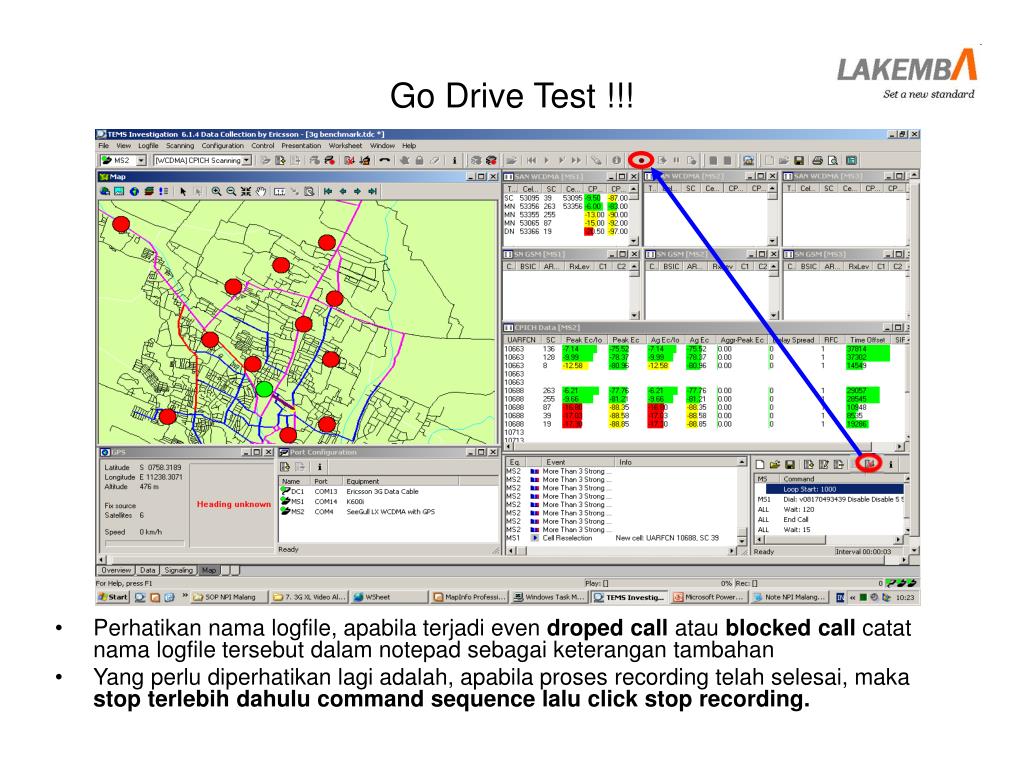Click the Peak Ec/Io column header
The height and width of the screenshot is (768, 1024).
pyautogui.click(x=583, y=340)
